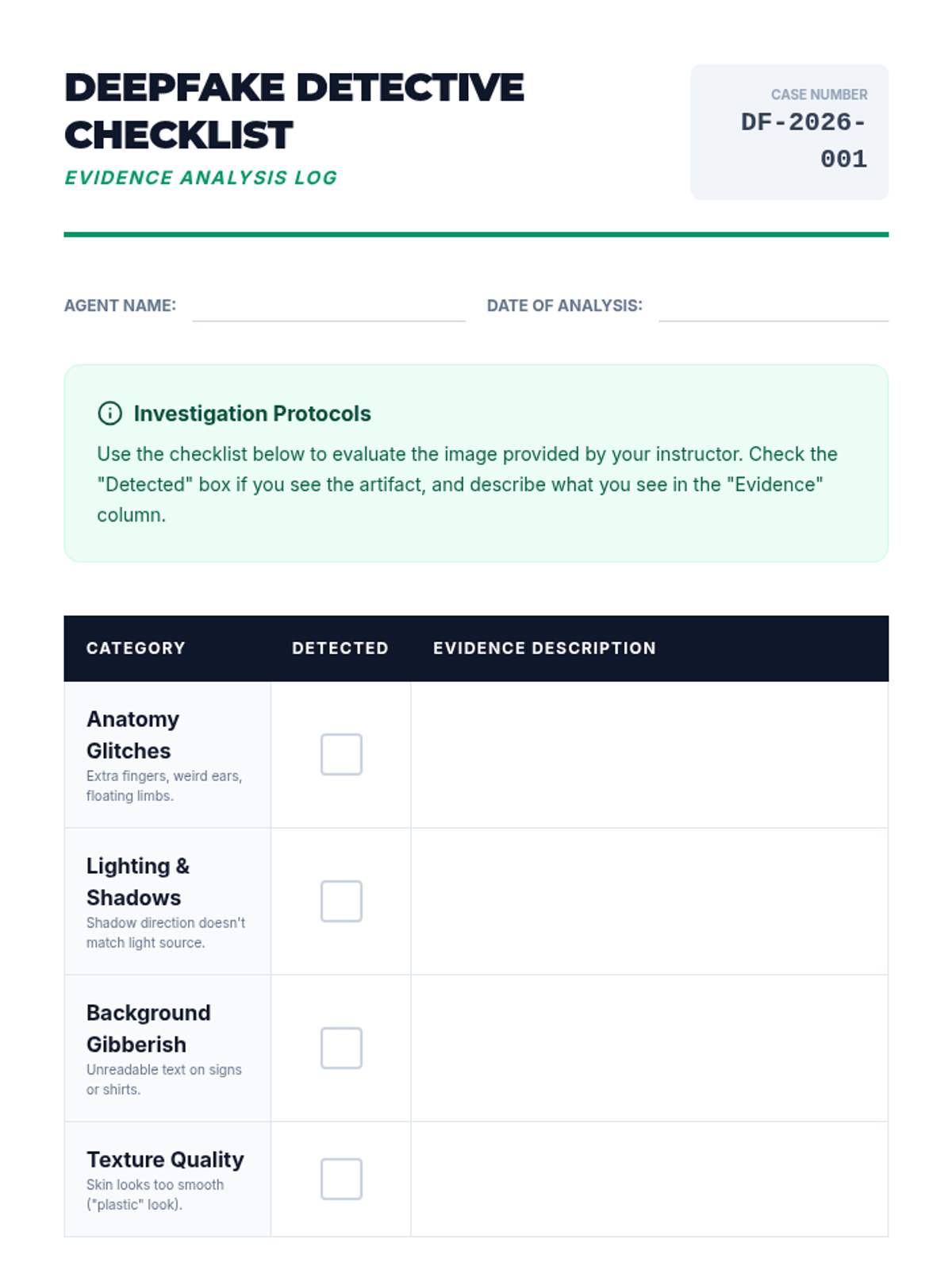Select the Evidence Description column header
Screen dimensions: 952x1270
point(544,648)
